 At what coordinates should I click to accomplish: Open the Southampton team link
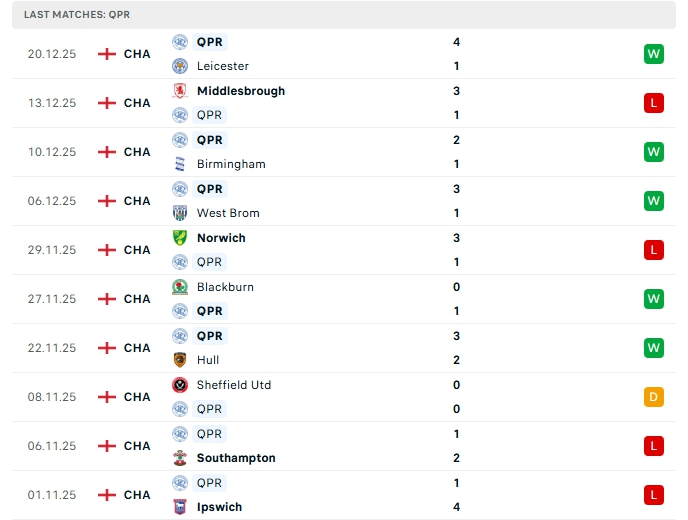[236, 458]
